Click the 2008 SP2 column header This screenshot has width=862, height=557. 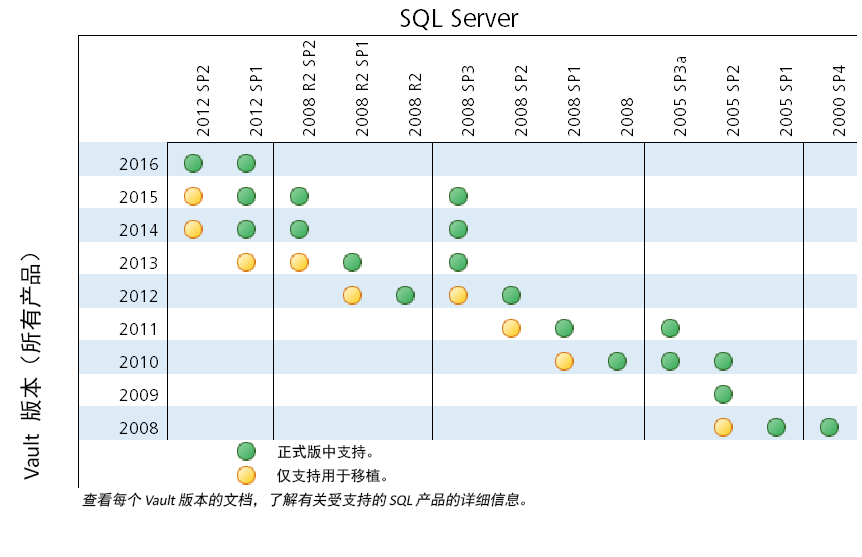tap(521, 101)
